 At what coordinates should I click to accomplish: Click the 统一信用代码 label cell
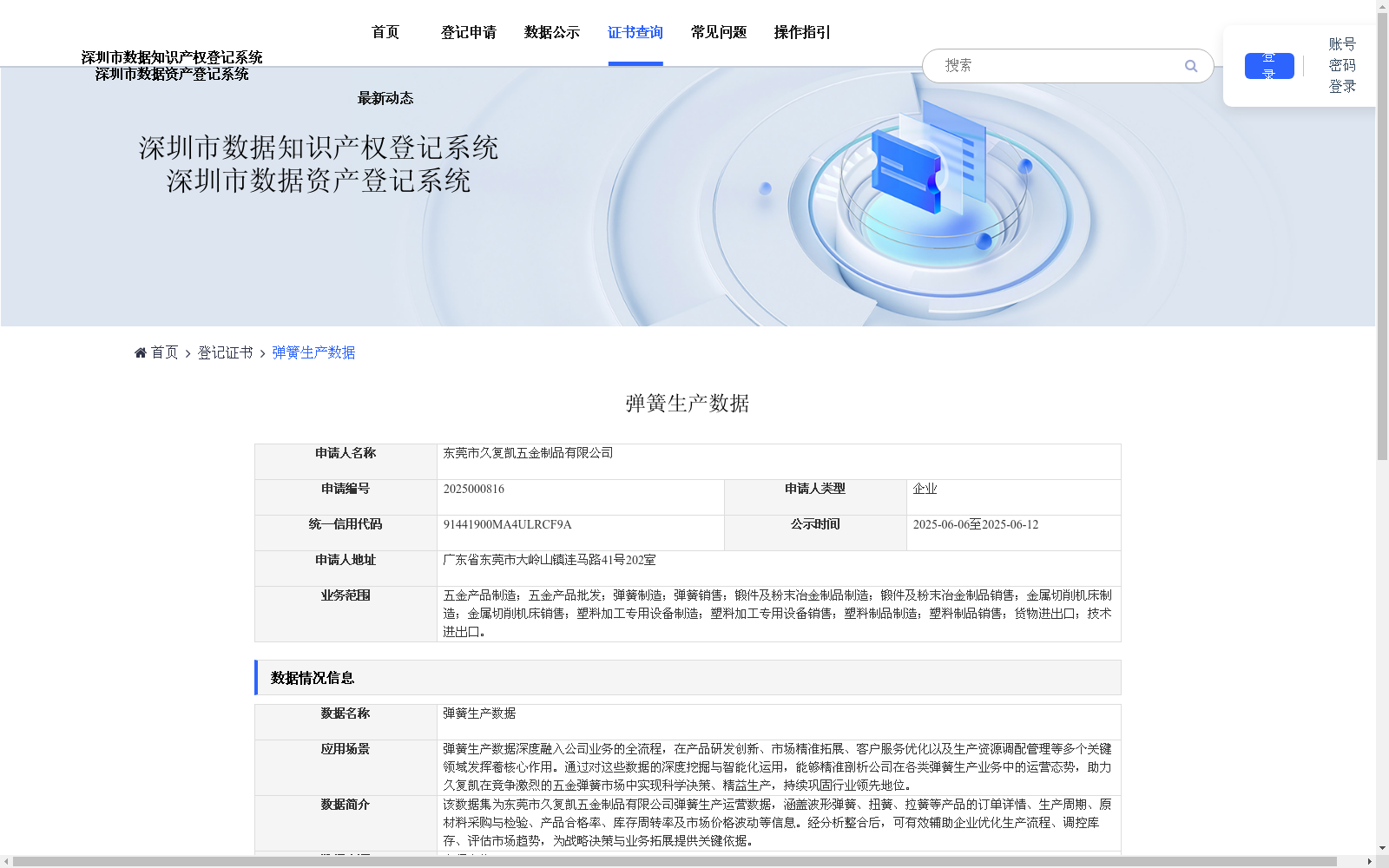coord(346,533)
